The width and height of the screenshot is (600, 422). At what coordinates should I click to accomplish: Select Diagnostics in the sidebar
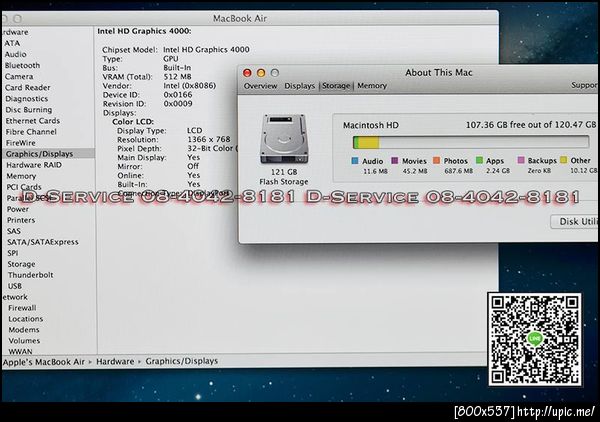tap(27, 99)
